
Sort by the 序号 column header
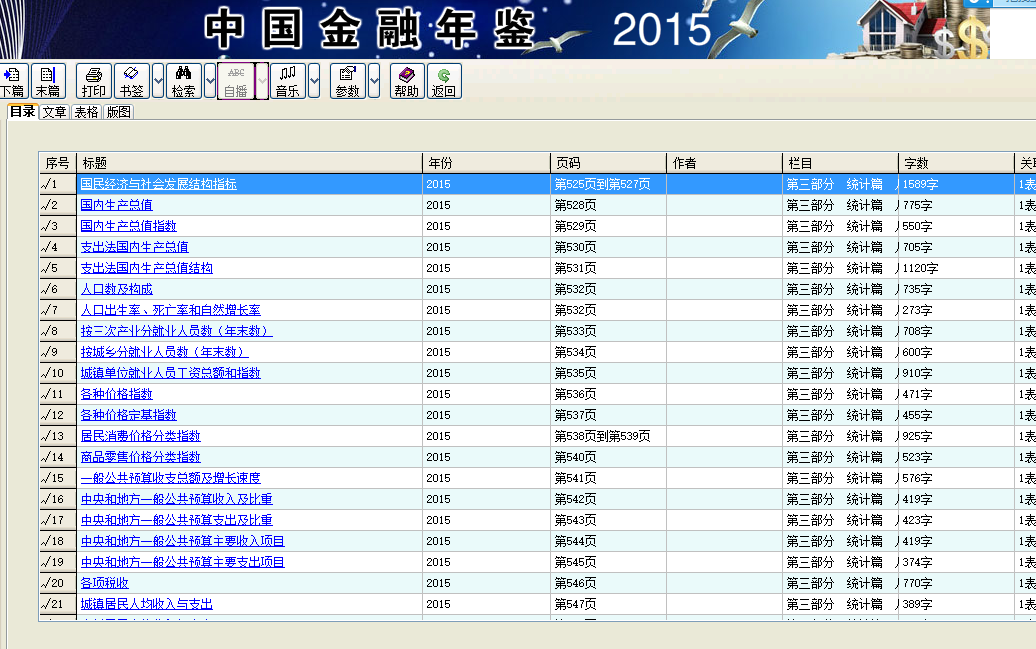[57, 163]
